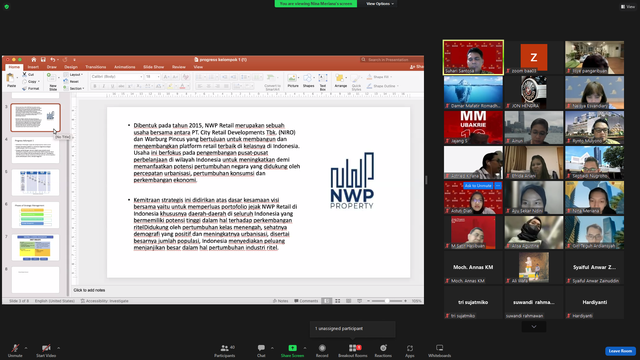This screenshot has height=360, width=640.
Task: Click the Reset slide button
Action: (71, 82)
